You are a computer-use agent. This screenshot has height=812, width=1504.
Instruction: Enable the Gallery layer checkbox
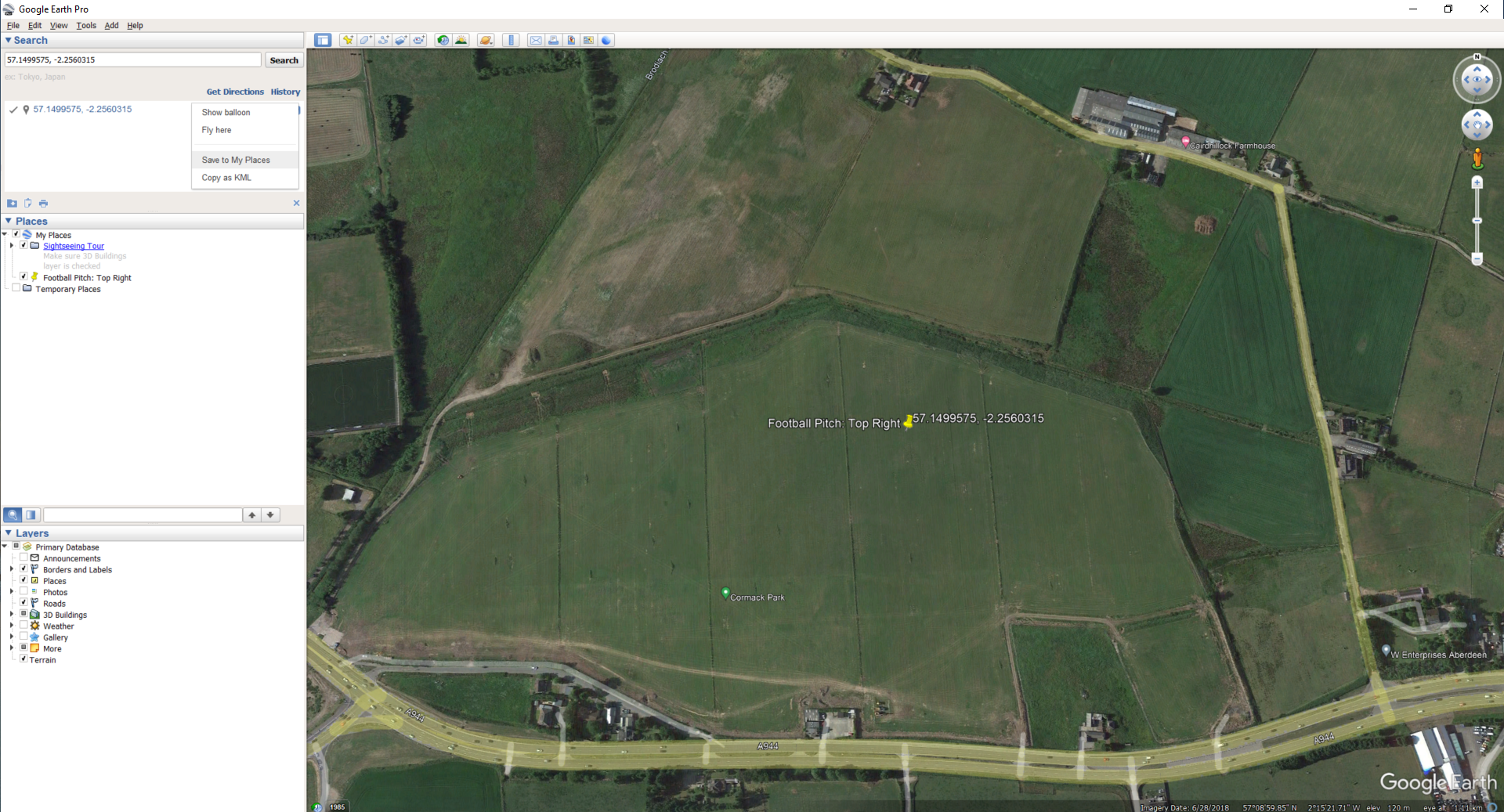click(23, 637)
